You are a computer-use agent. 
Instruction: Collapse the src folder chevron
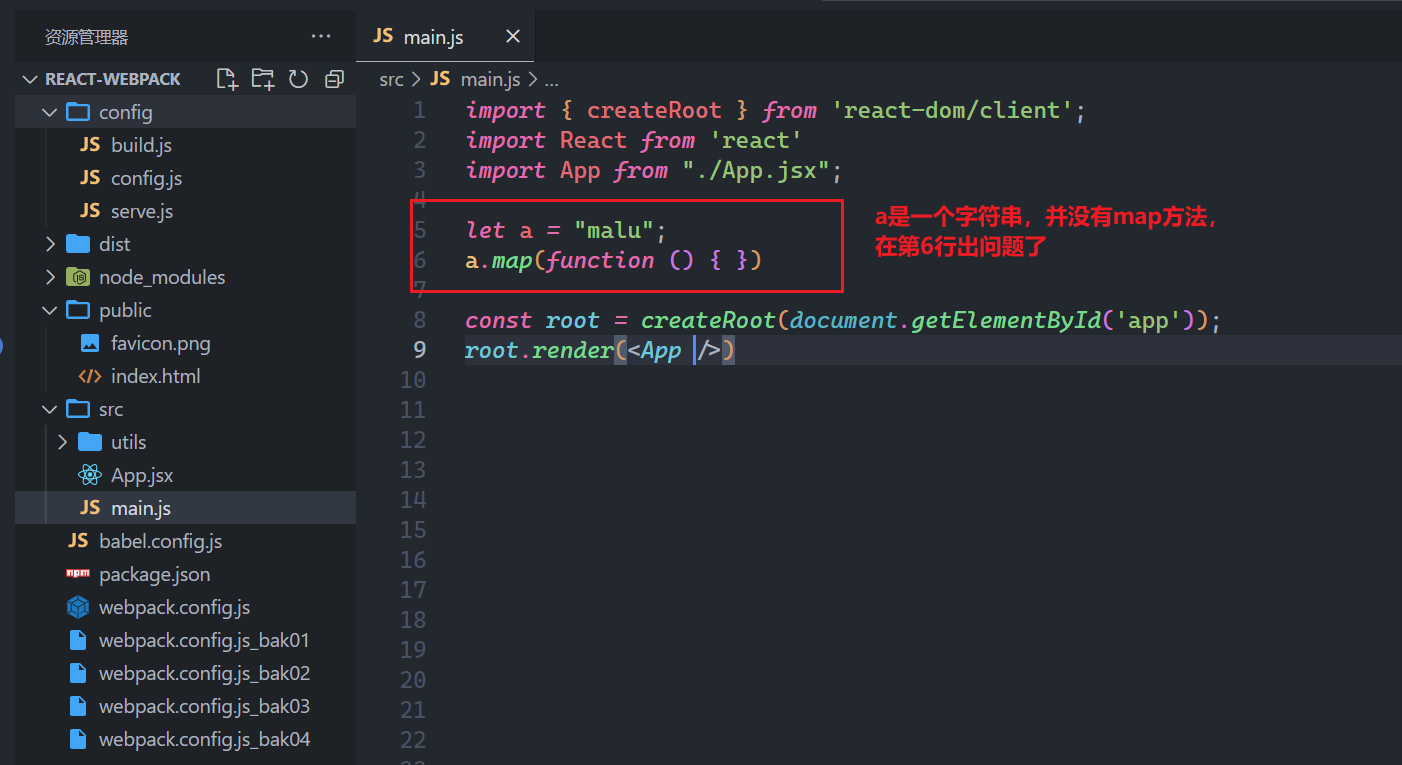point(50,409)
